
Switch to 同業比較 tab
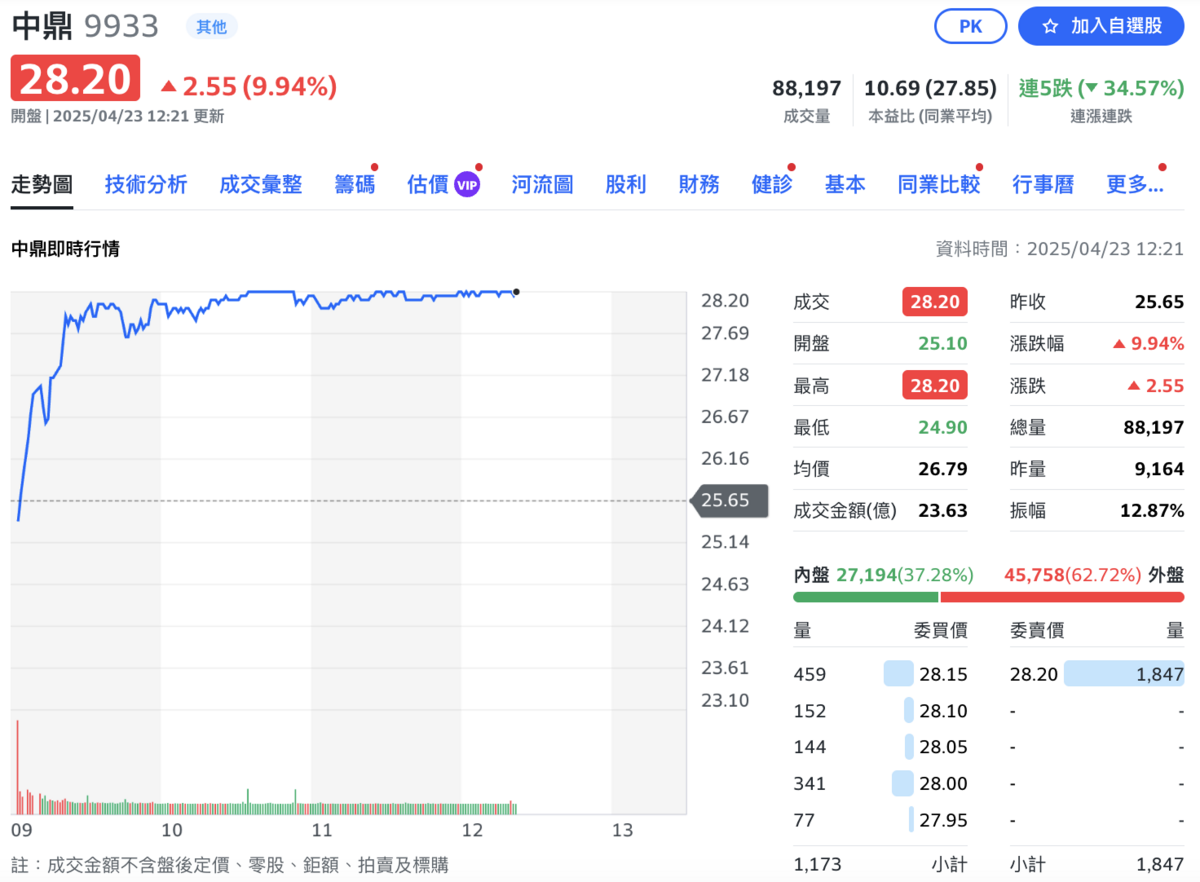click(938, 185)
